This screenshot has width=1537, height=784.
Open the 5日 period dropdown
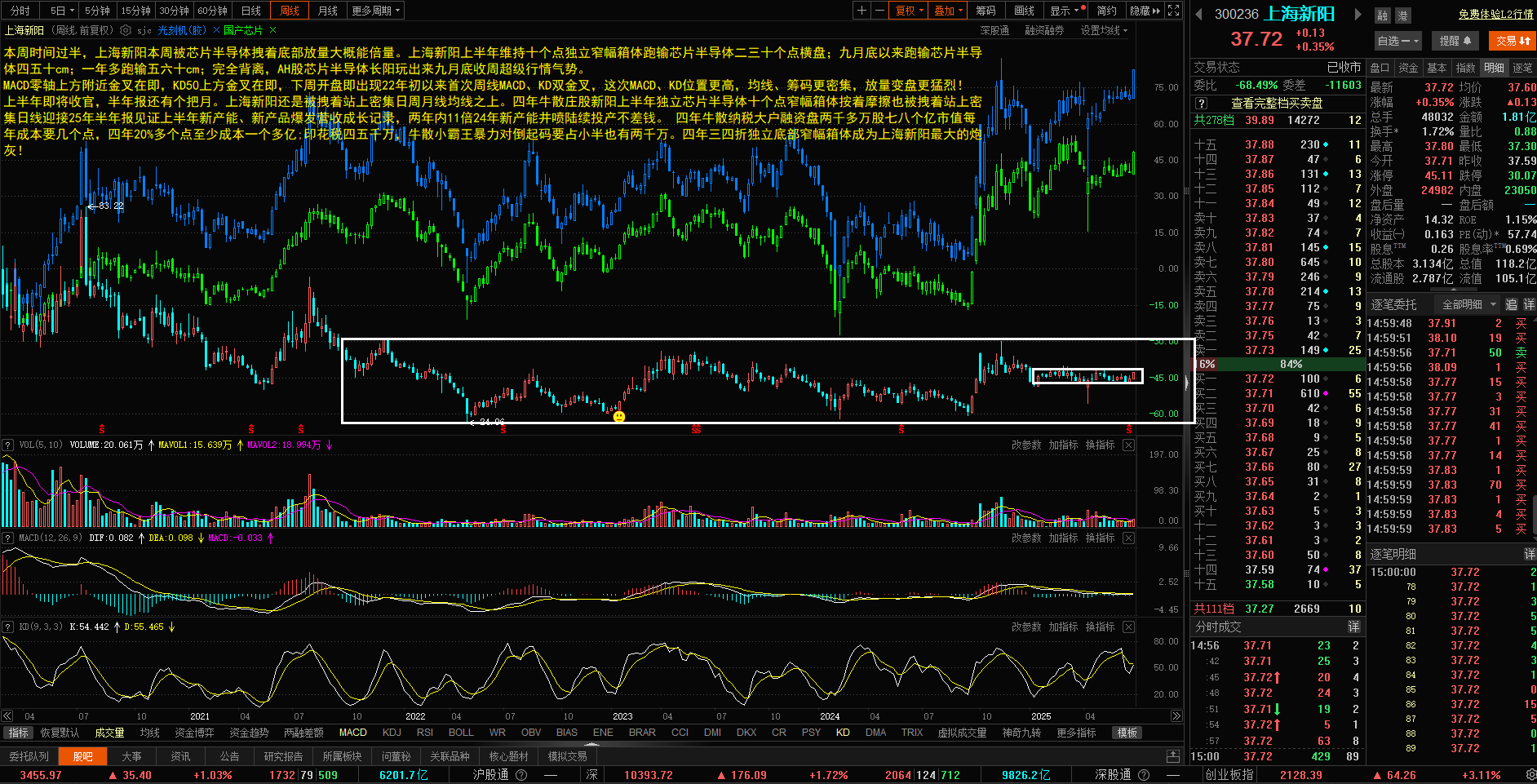click(x=62, y=11)
